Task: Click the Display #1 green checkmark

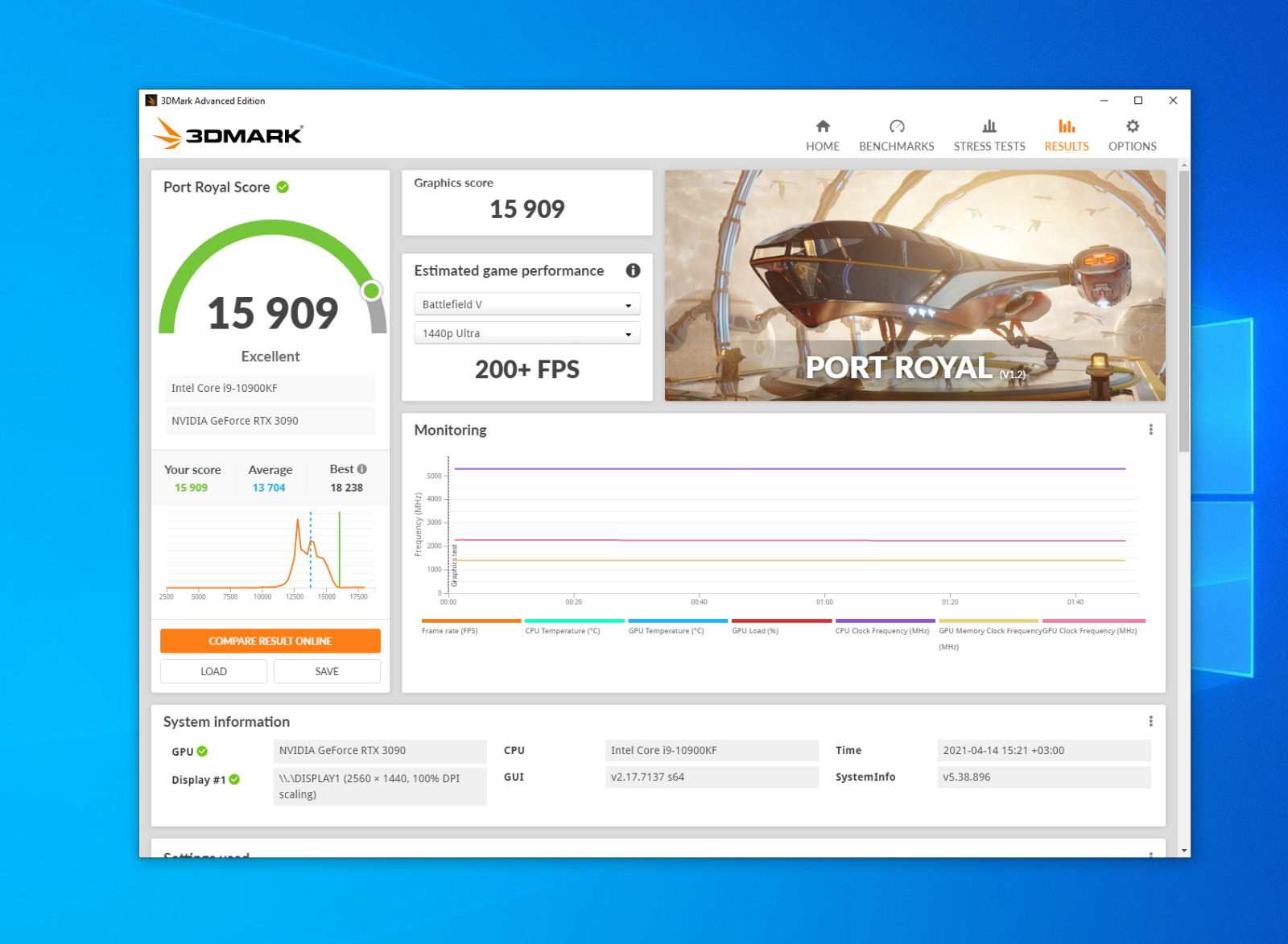Action: (x=234, y=779)
